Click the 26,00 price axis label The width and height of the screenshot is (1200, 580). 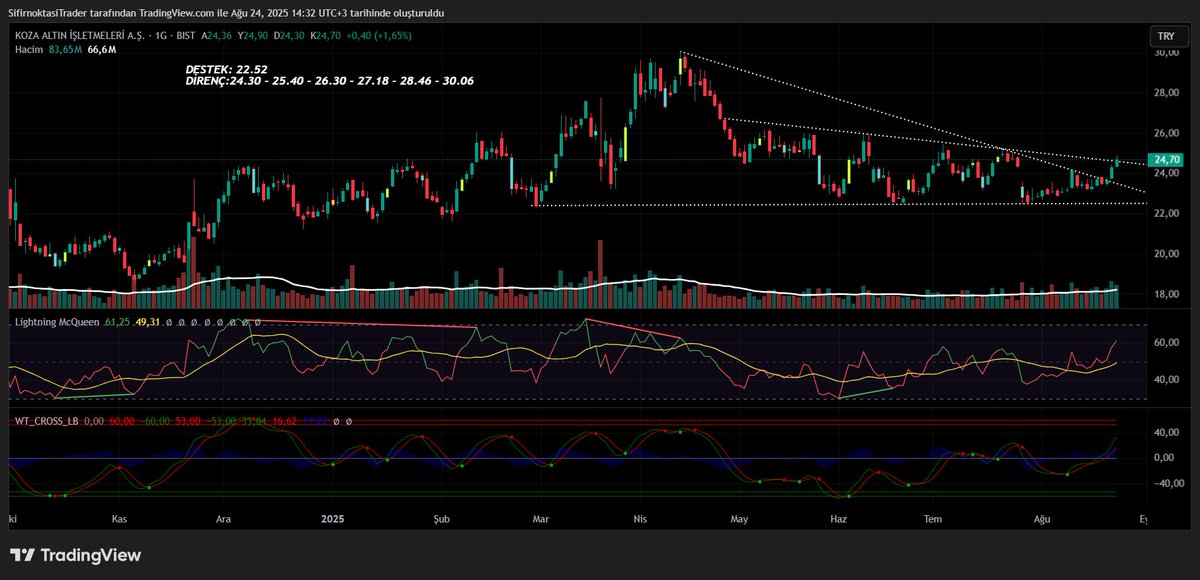[x=1166, y=133]
